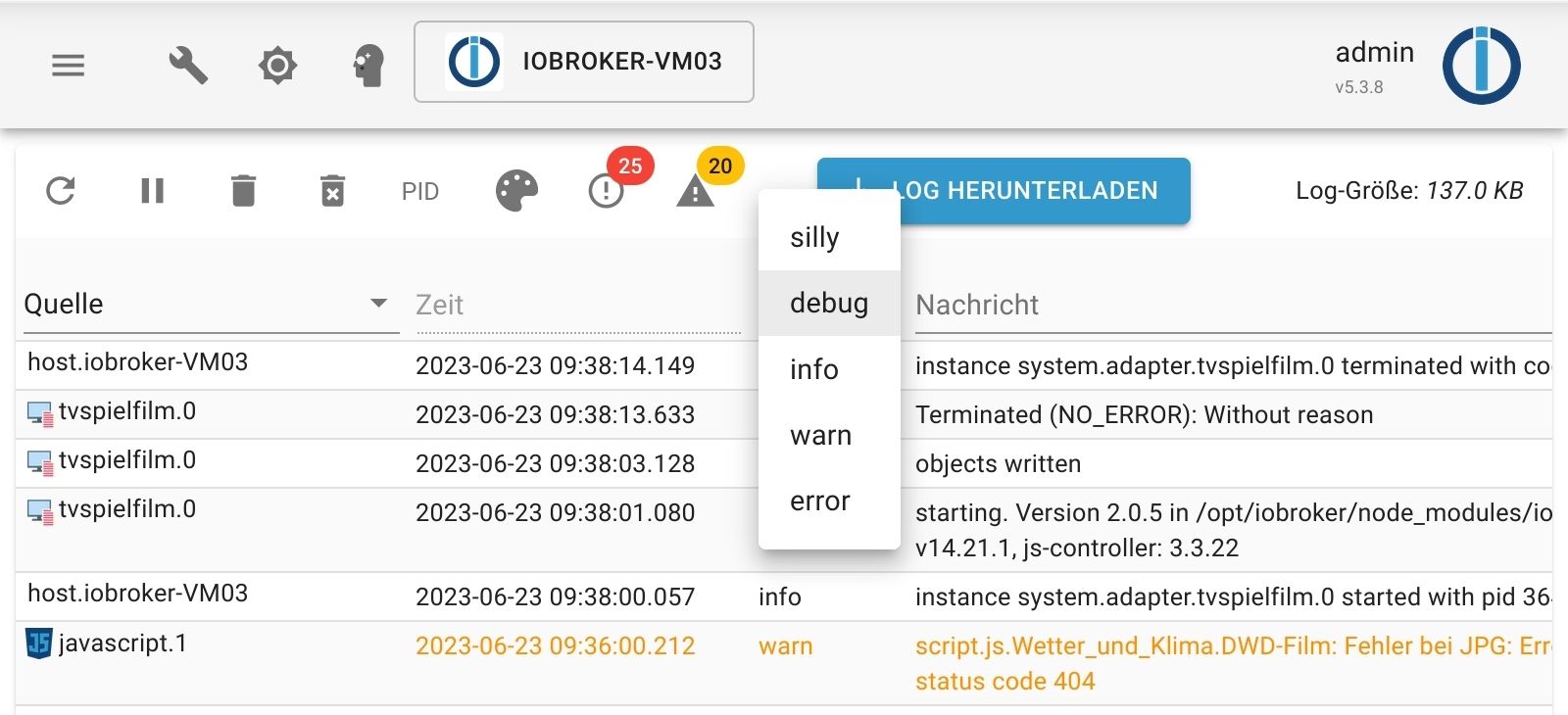Click the warning triangle icon showing 20
This screenshot has height=715, width=1568.
click(x=695, y=191)
